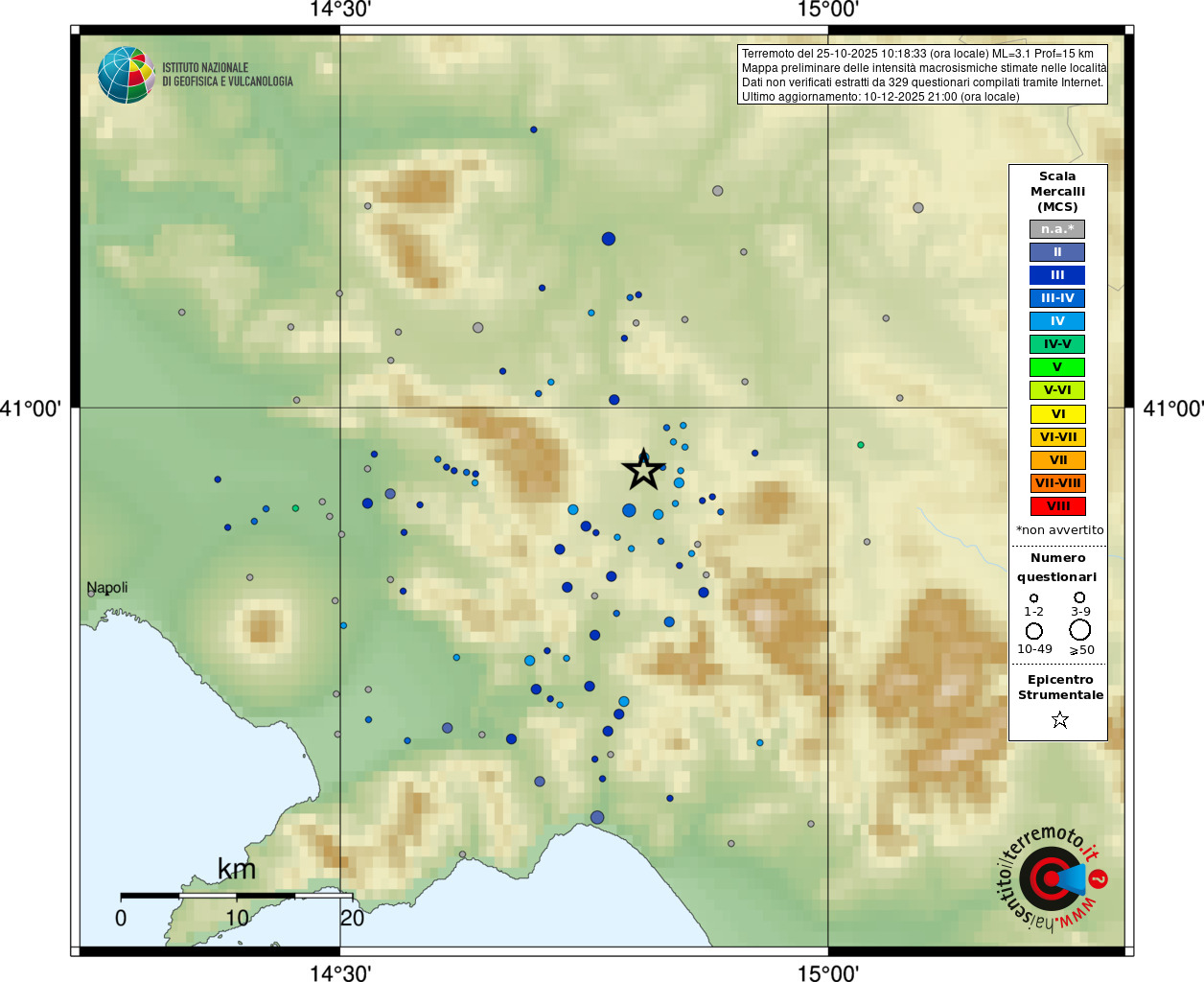Click the epicenter star on the map
1204x982 pixels.
643,470
